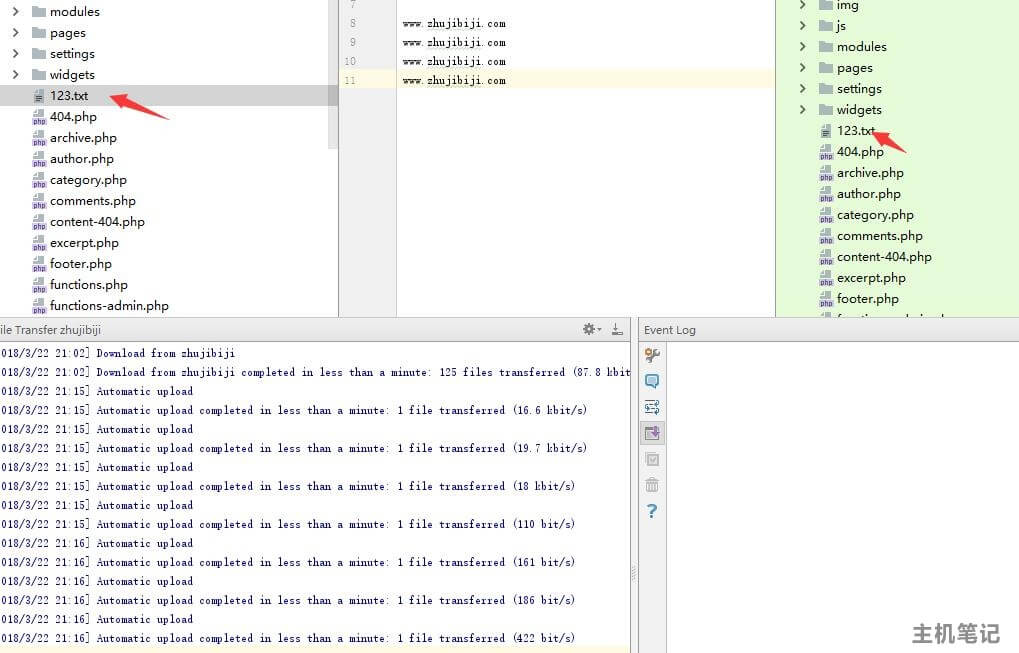This screenshot has height=653, width=1019.
Task: Select File Transfer zhujibiji panel title
Action: [x=50, y=330]
